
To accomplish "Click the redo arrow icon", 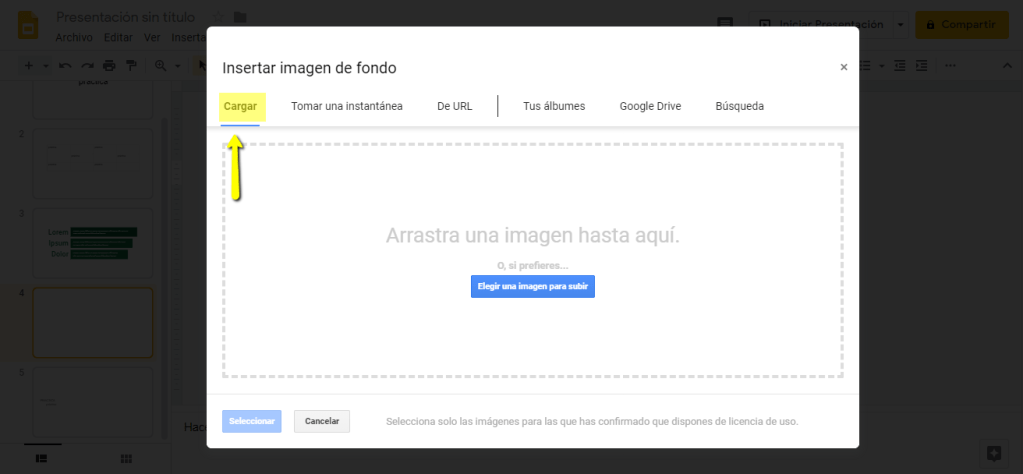I will [x=87, y=66].
